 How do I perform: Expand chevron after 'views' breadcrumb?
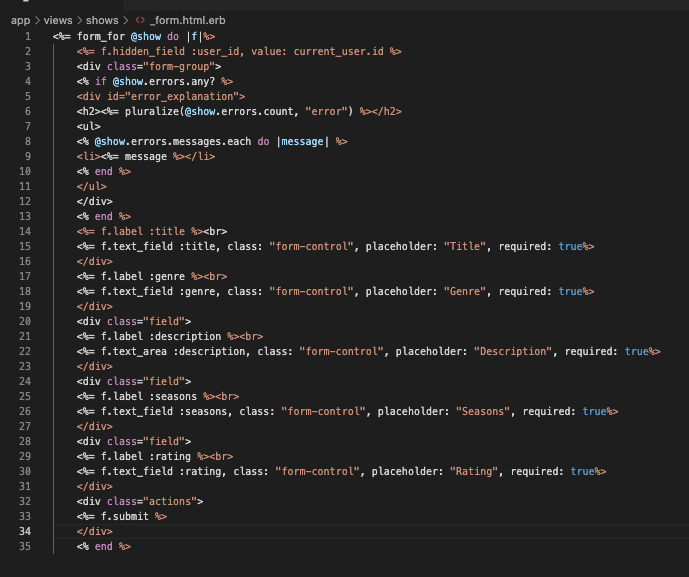pos(80,20)
